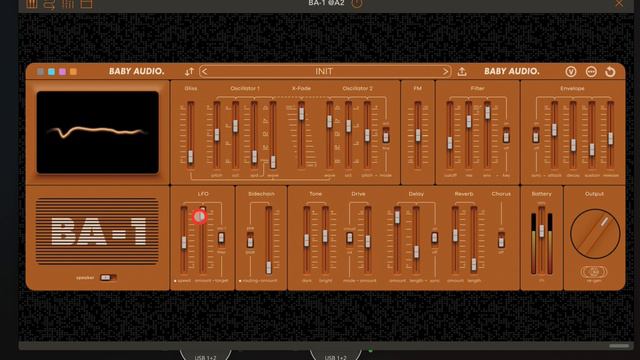This screenshot has height=360, width=640.
Task: Click the Oscillator 1 wave slider handle
Action: click(273, 162)
